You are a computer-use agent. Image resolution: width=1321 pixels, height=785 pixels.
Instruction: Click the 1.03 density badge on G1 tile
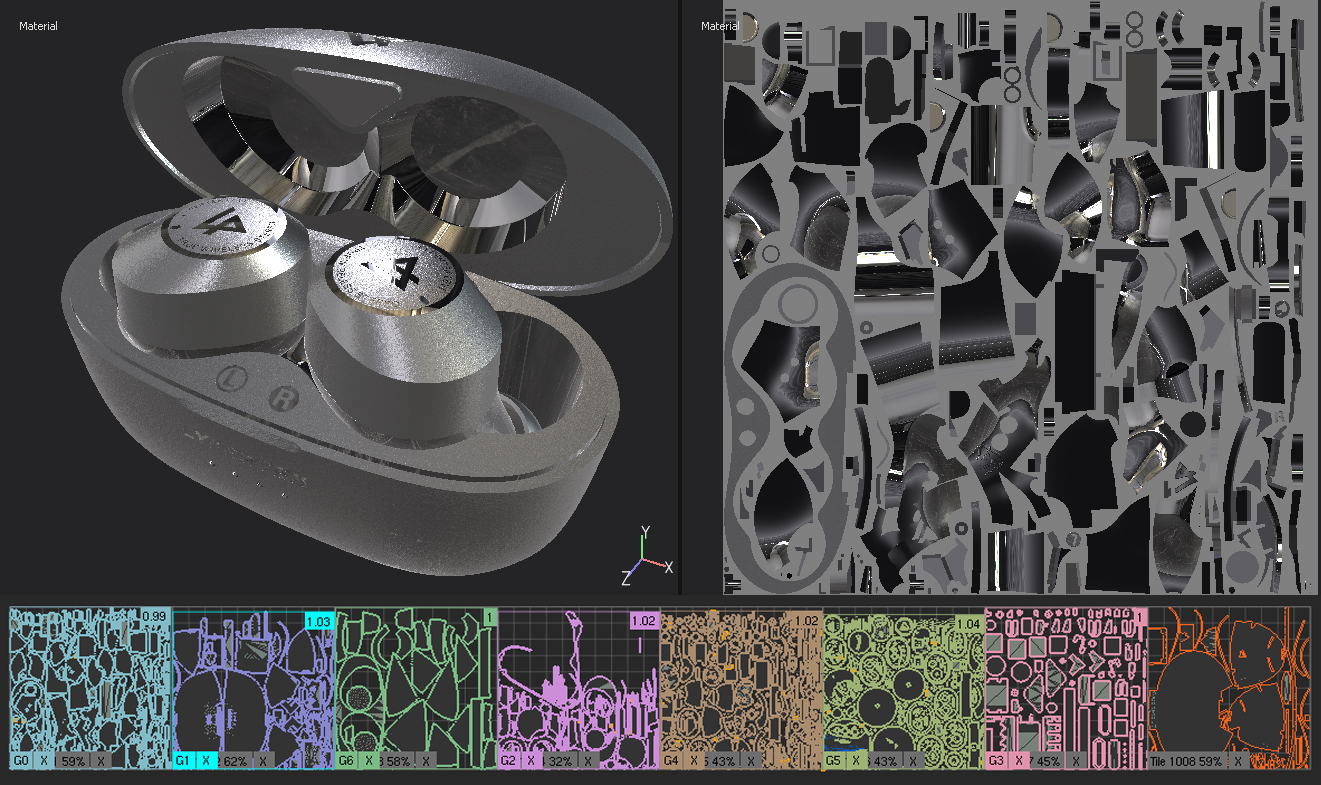coord(318,622)
